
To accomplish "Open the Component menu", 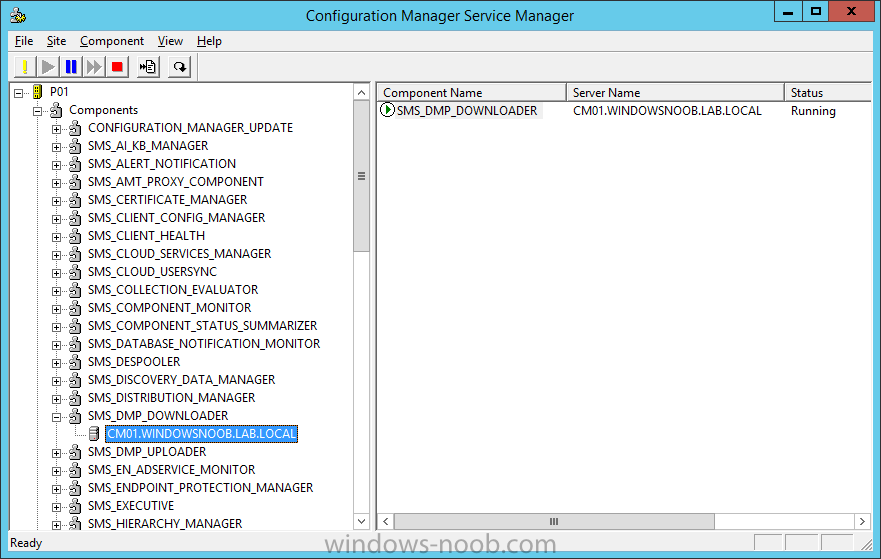I will pos(112,41).
